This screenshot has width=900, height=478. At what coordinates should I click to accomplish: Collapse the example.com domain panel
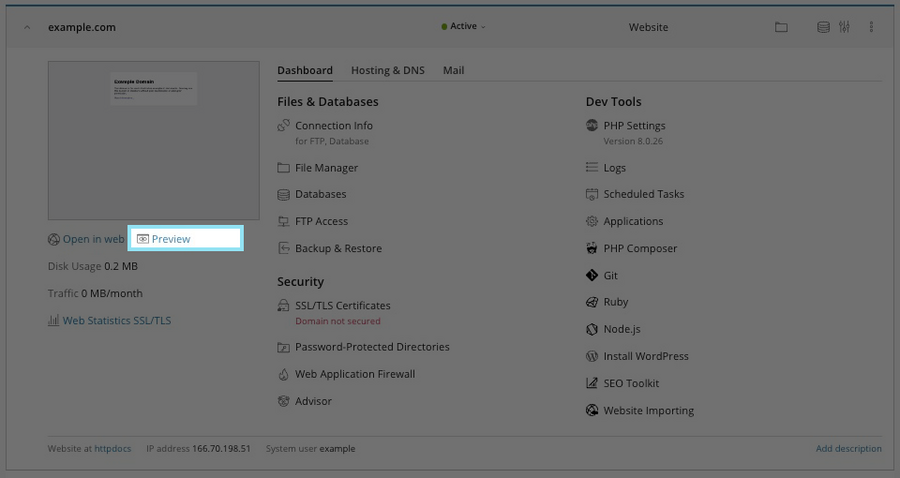27,27
